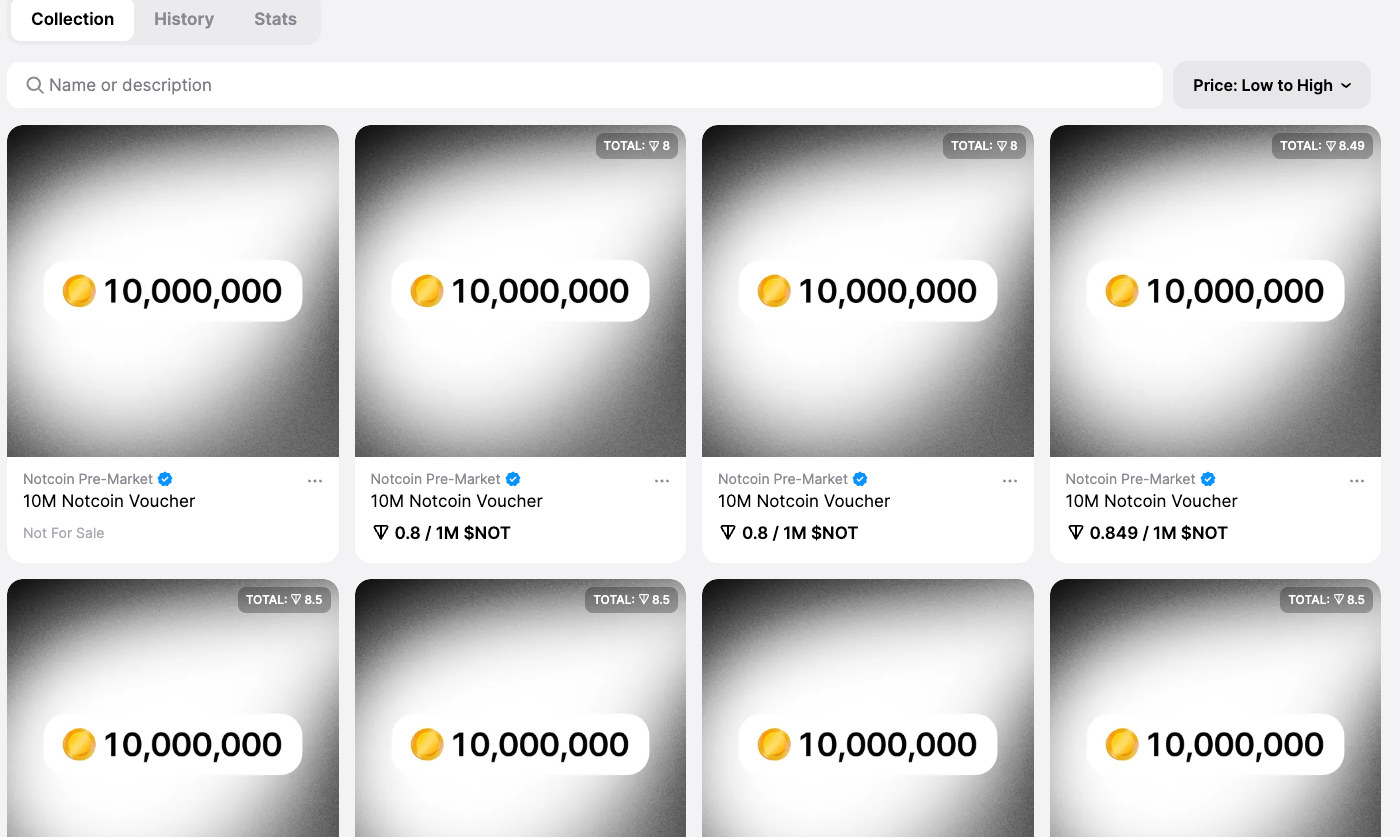The image size is (1400, 837).
Task: Open ellipsis menu on second voucher card
Action: (662, 480)
